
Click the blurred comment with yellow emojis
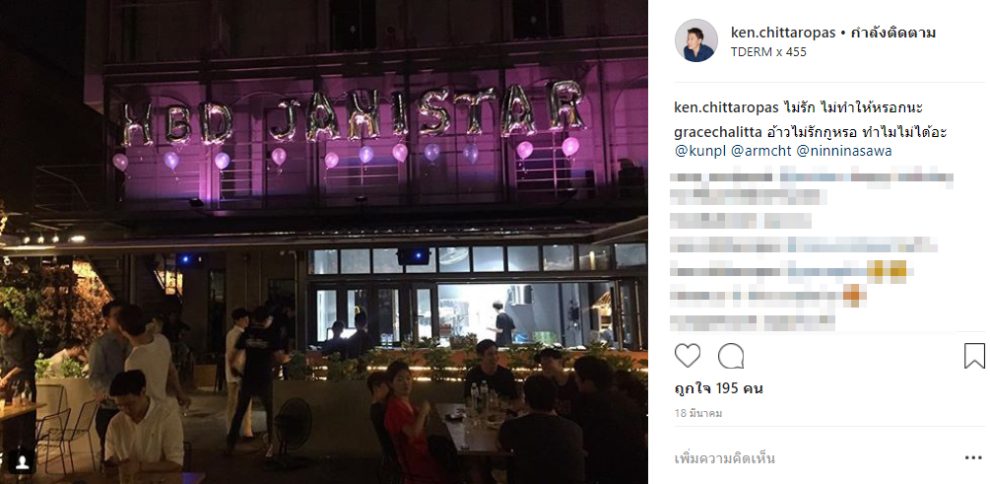[x=789, y=271]
